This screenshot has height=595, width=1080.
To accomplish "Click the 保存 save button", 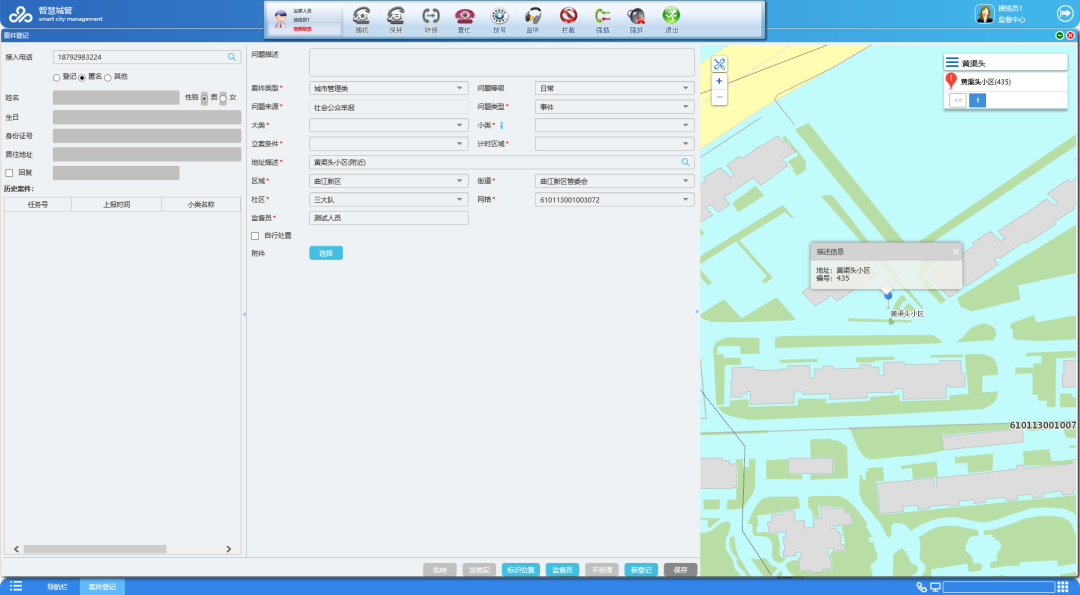I will [681, 570].
